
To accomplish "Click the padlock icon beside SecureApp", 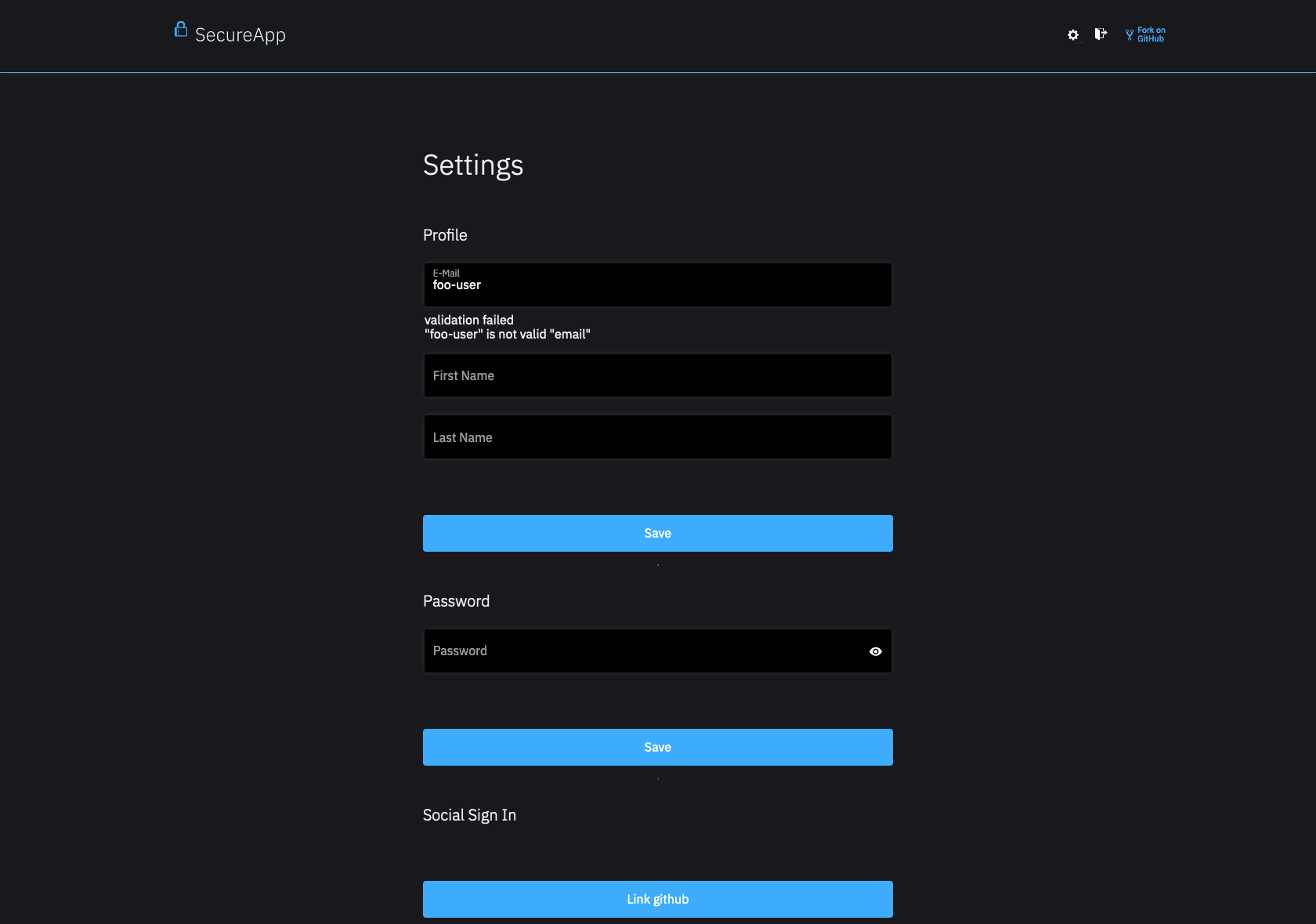I will click(x=180, y=30).
